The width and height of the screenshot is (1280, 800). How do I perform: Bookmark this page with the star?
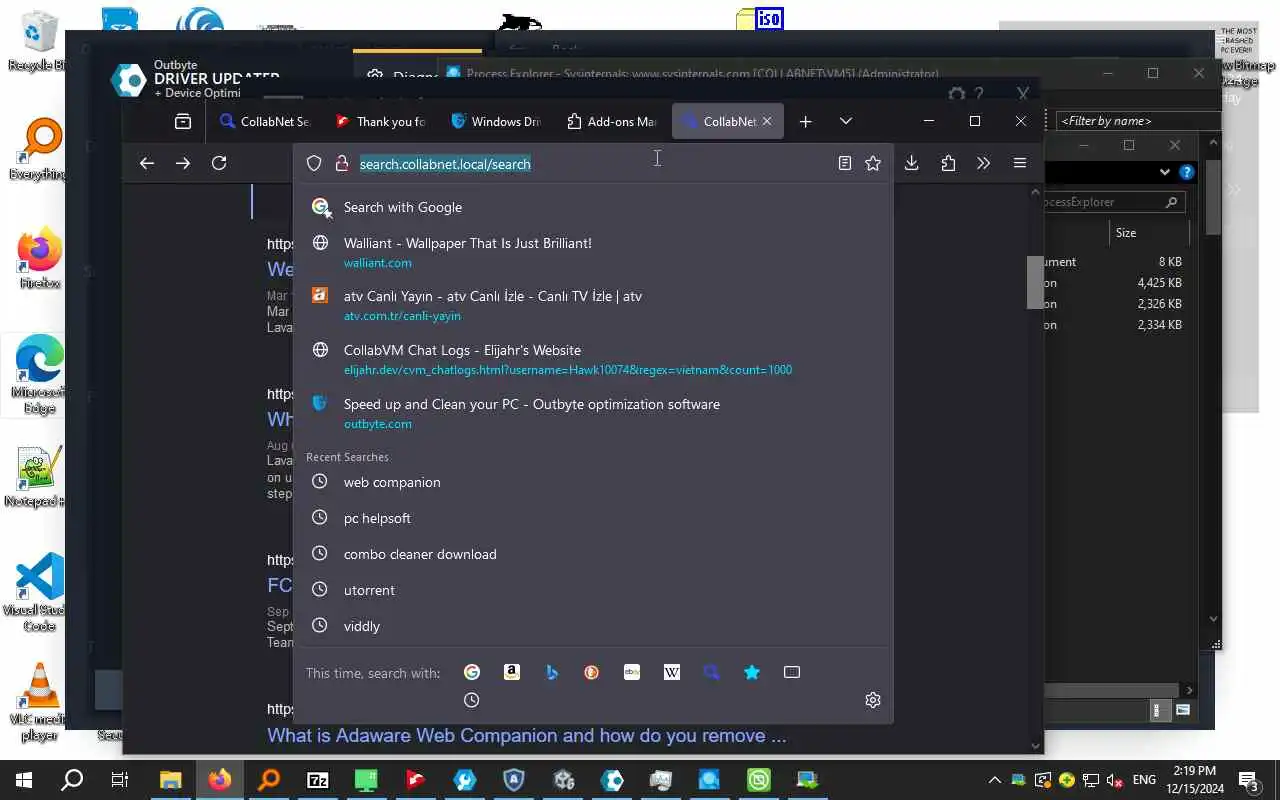tap(873, 163)
